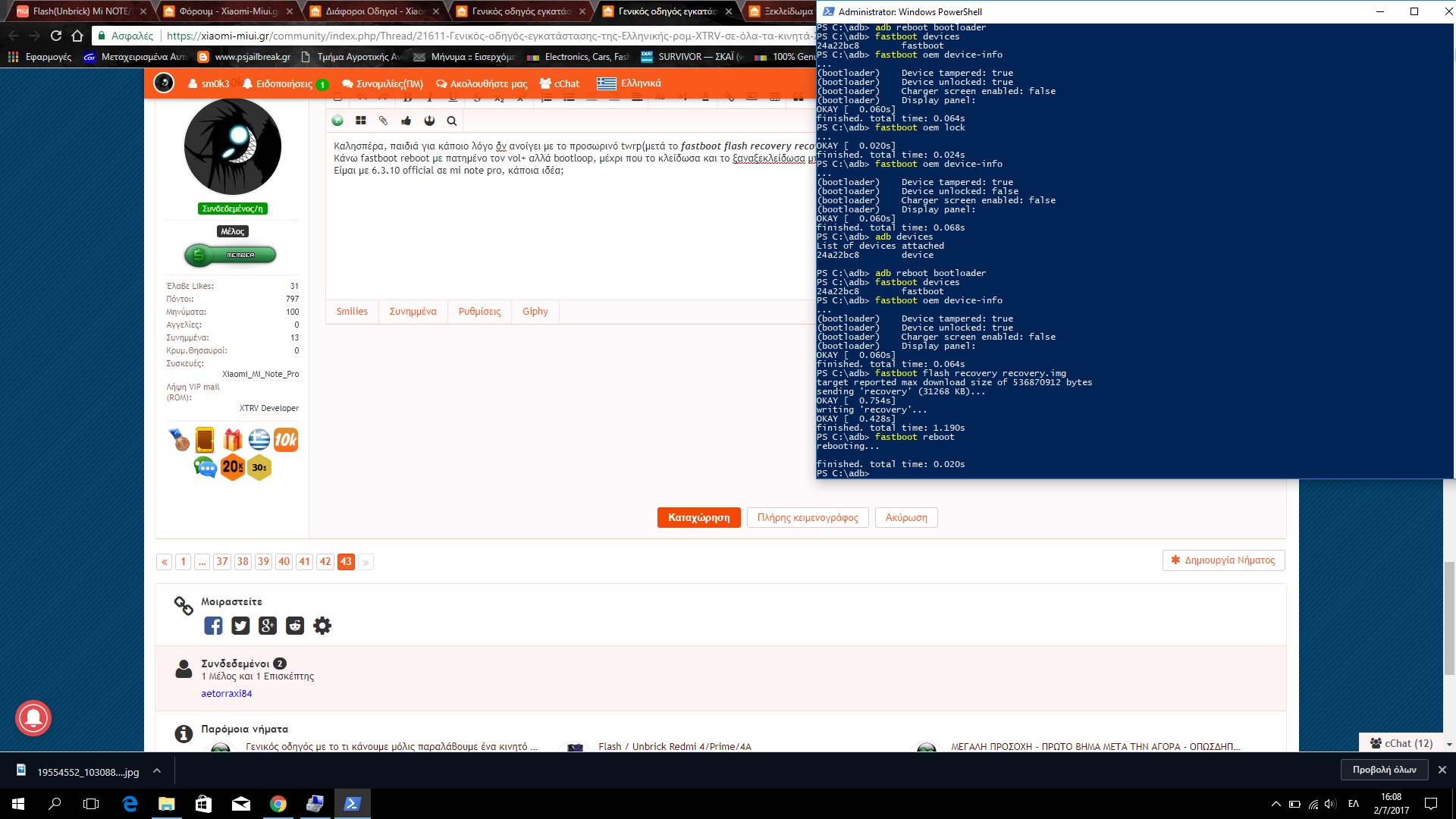
Task: Click the Καταχώρηση submit button
Action: pos(698,518)
